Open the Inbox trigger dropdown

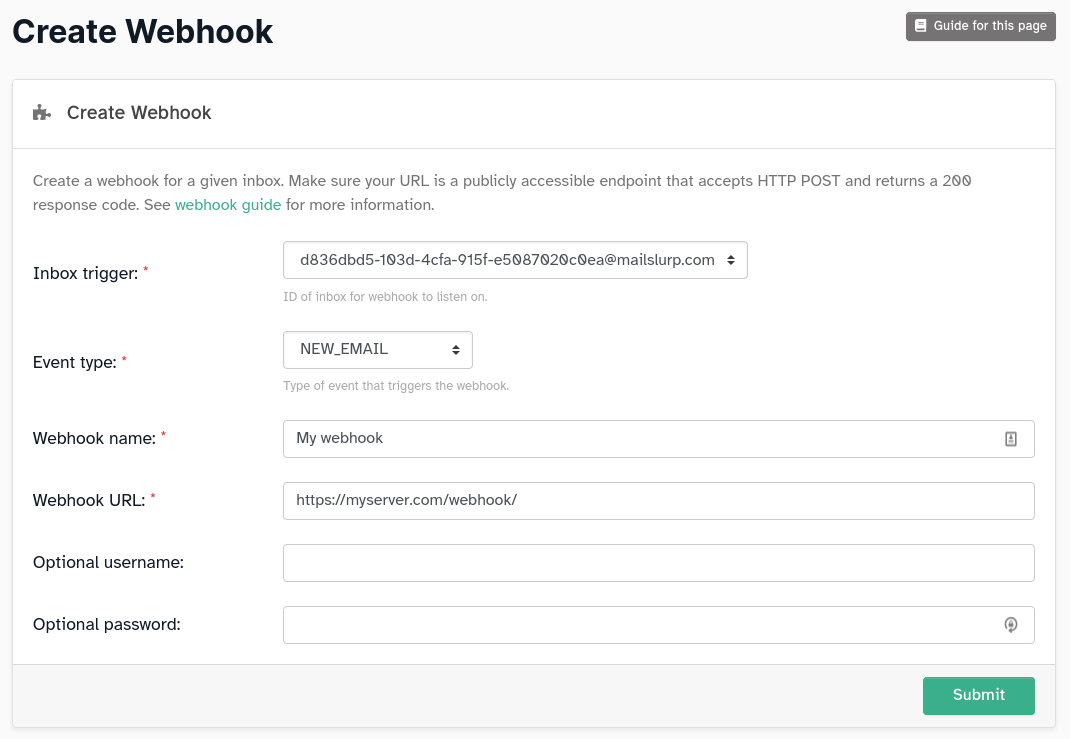(515, 260)
